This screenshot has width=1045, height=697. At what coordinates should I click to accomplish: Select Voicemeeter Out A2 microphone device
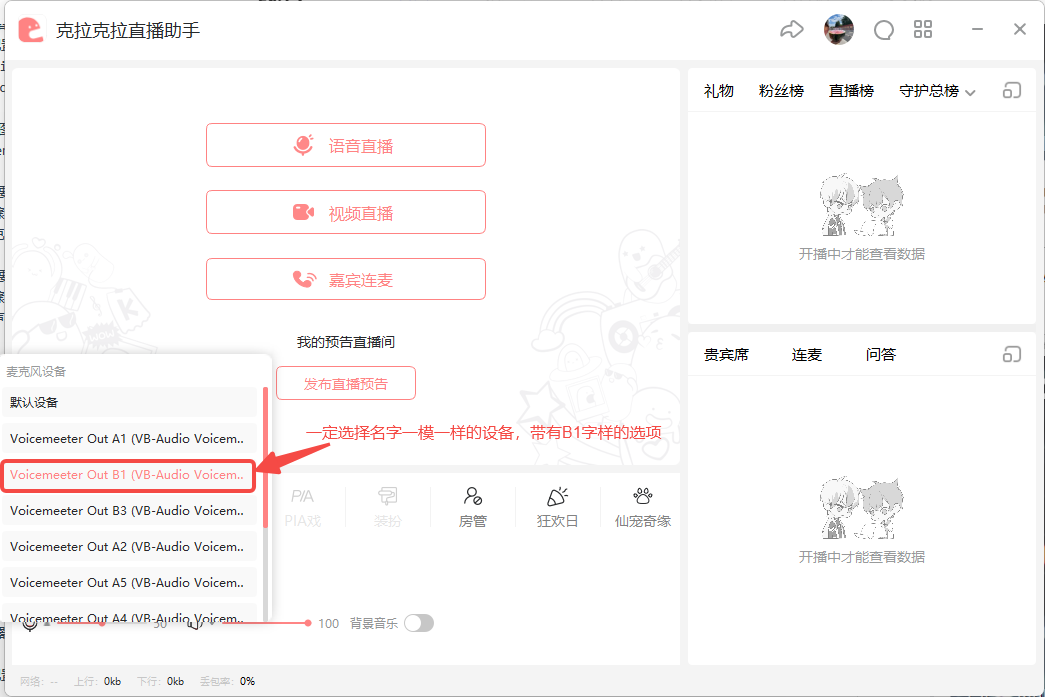click(129, 546)
